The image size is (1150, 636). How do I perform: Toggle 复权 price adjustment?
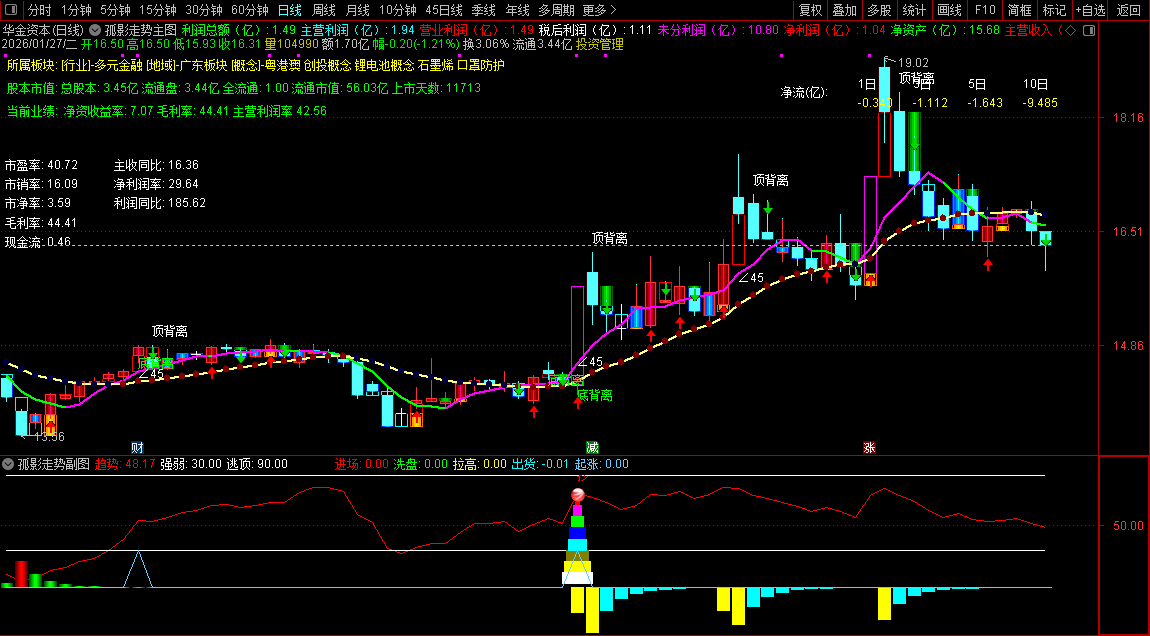pyautogui.click(x=810, y=10)
